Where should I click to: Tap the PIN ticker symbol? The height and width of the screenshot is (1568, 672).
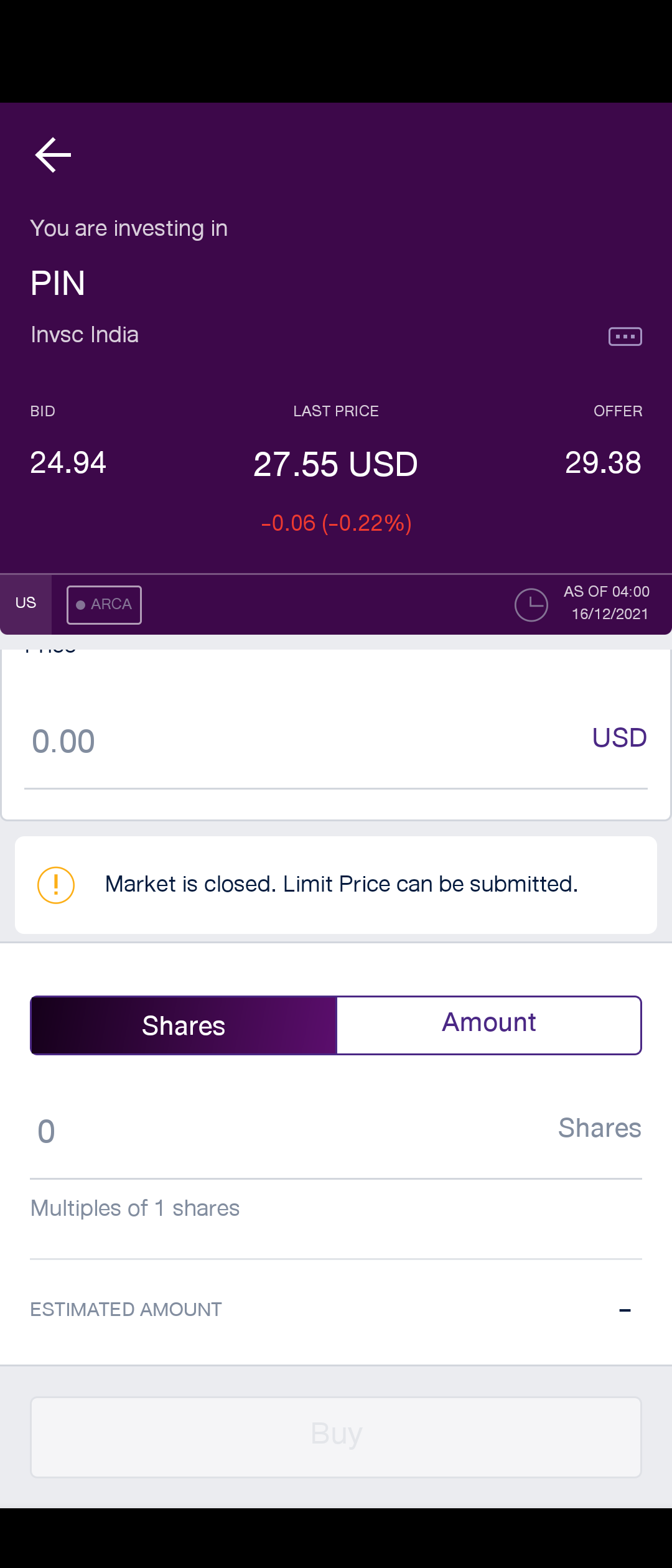click(58, 284)
